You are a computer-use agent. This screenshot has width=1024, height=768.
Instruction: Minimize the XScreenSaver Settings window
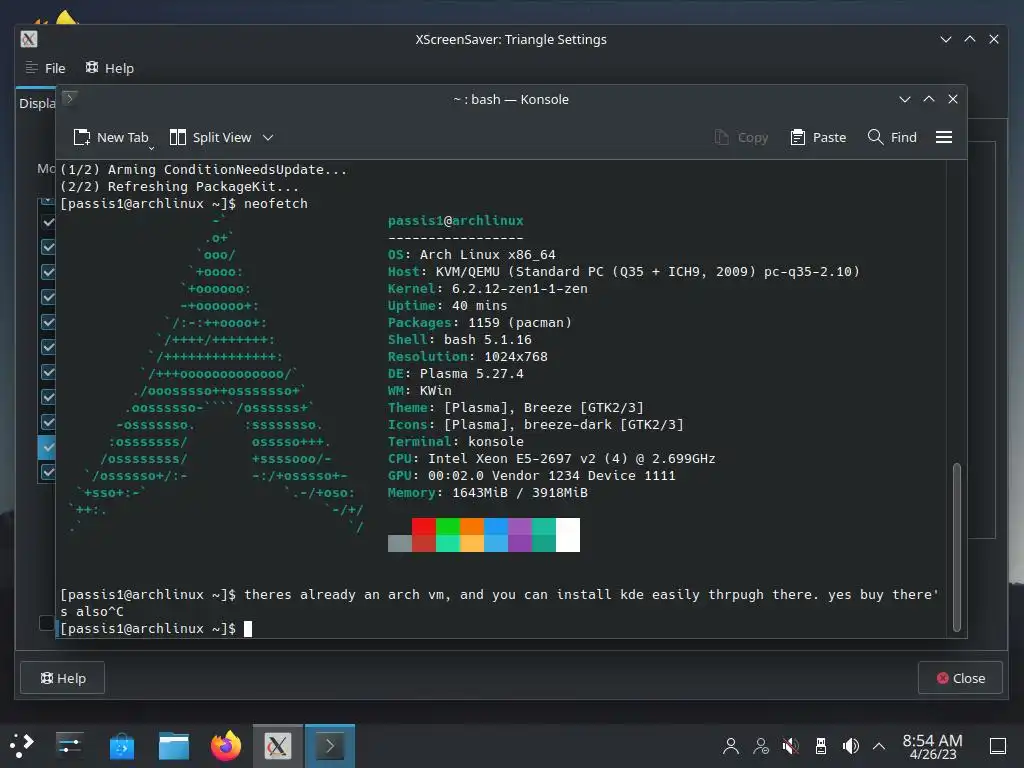pyautogui.click(x=946, y=39)
